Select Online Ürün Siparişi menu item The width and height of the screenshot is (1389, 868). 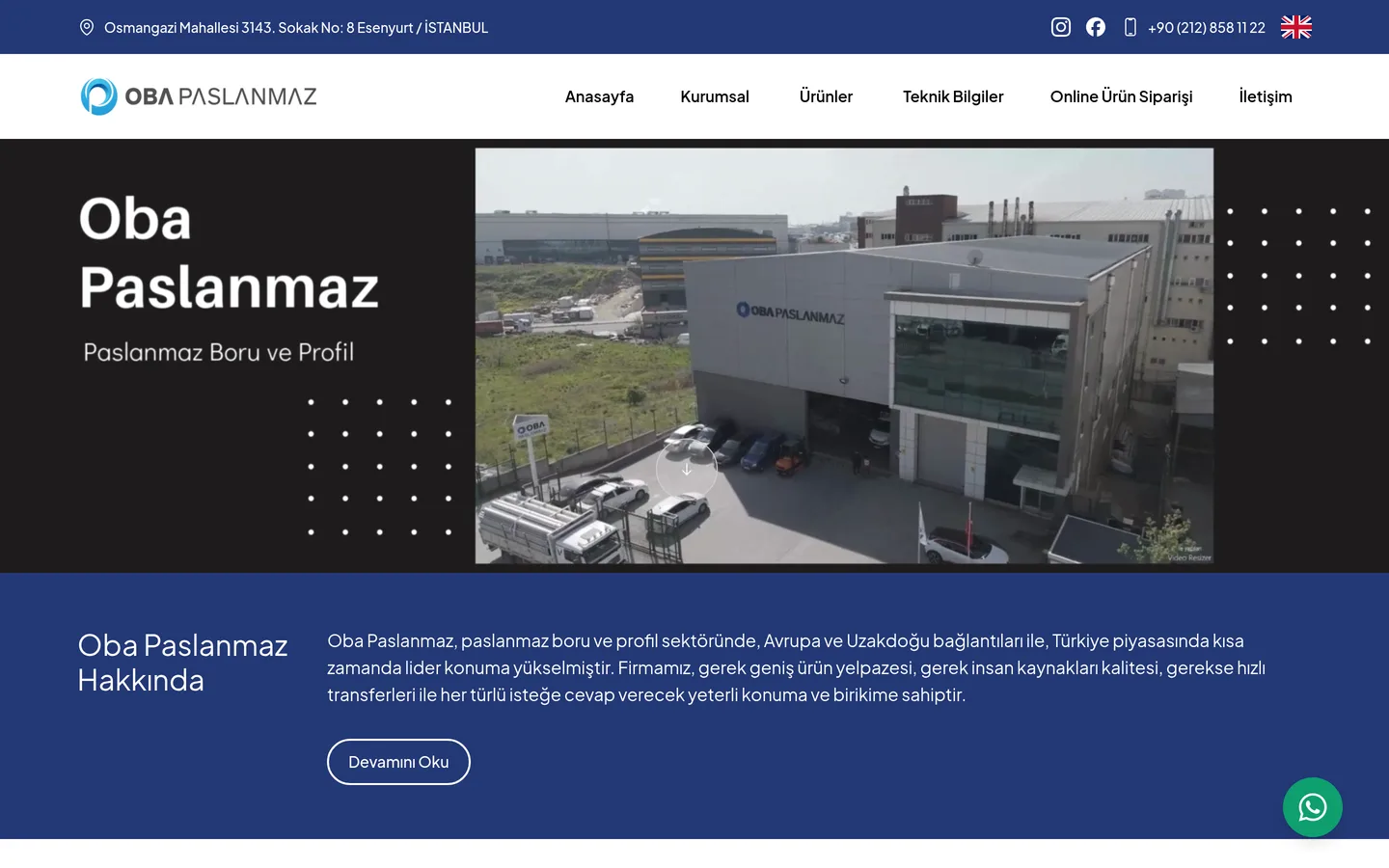pos(1122,96)
